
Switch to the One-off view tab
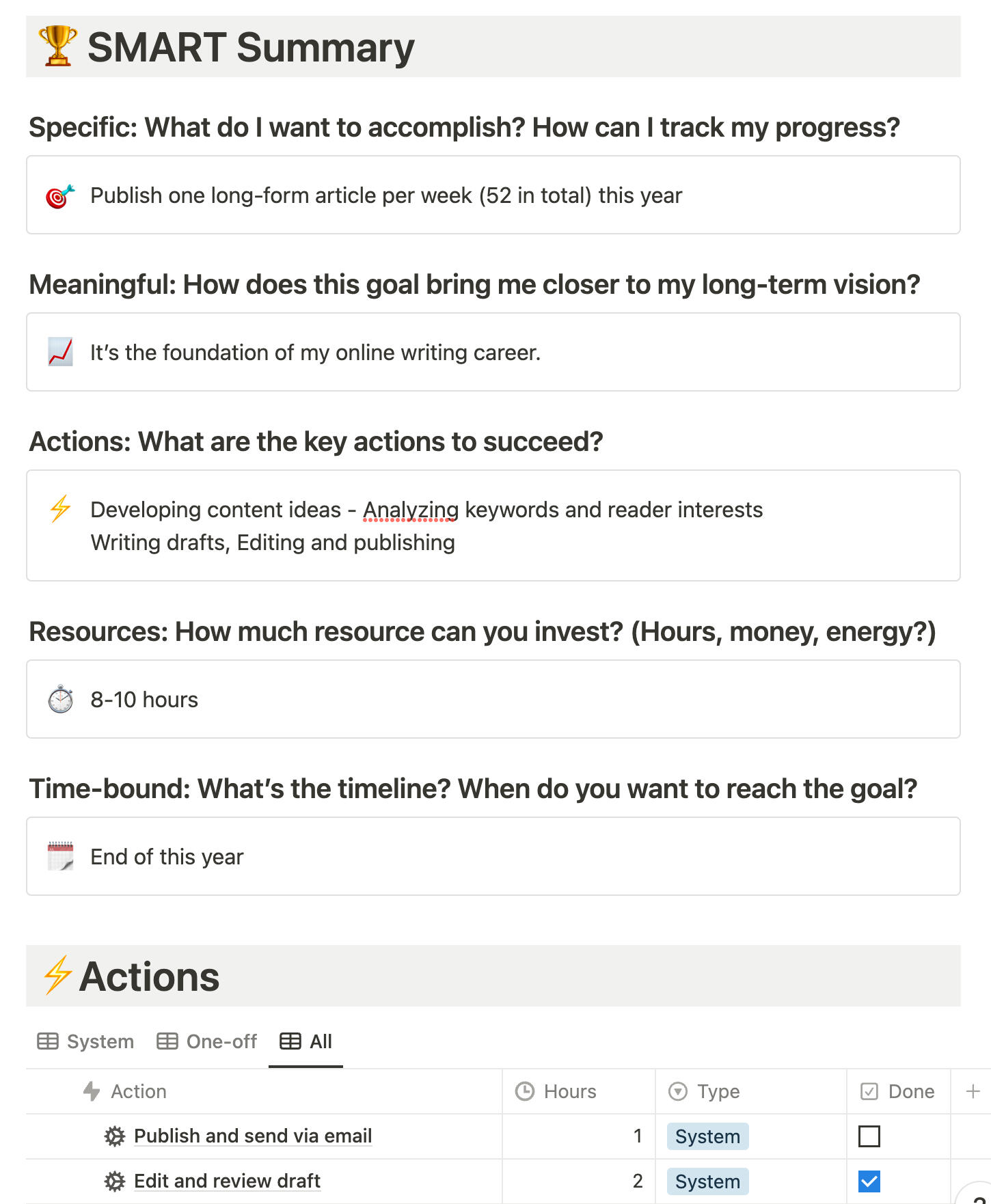point(207,1041)
